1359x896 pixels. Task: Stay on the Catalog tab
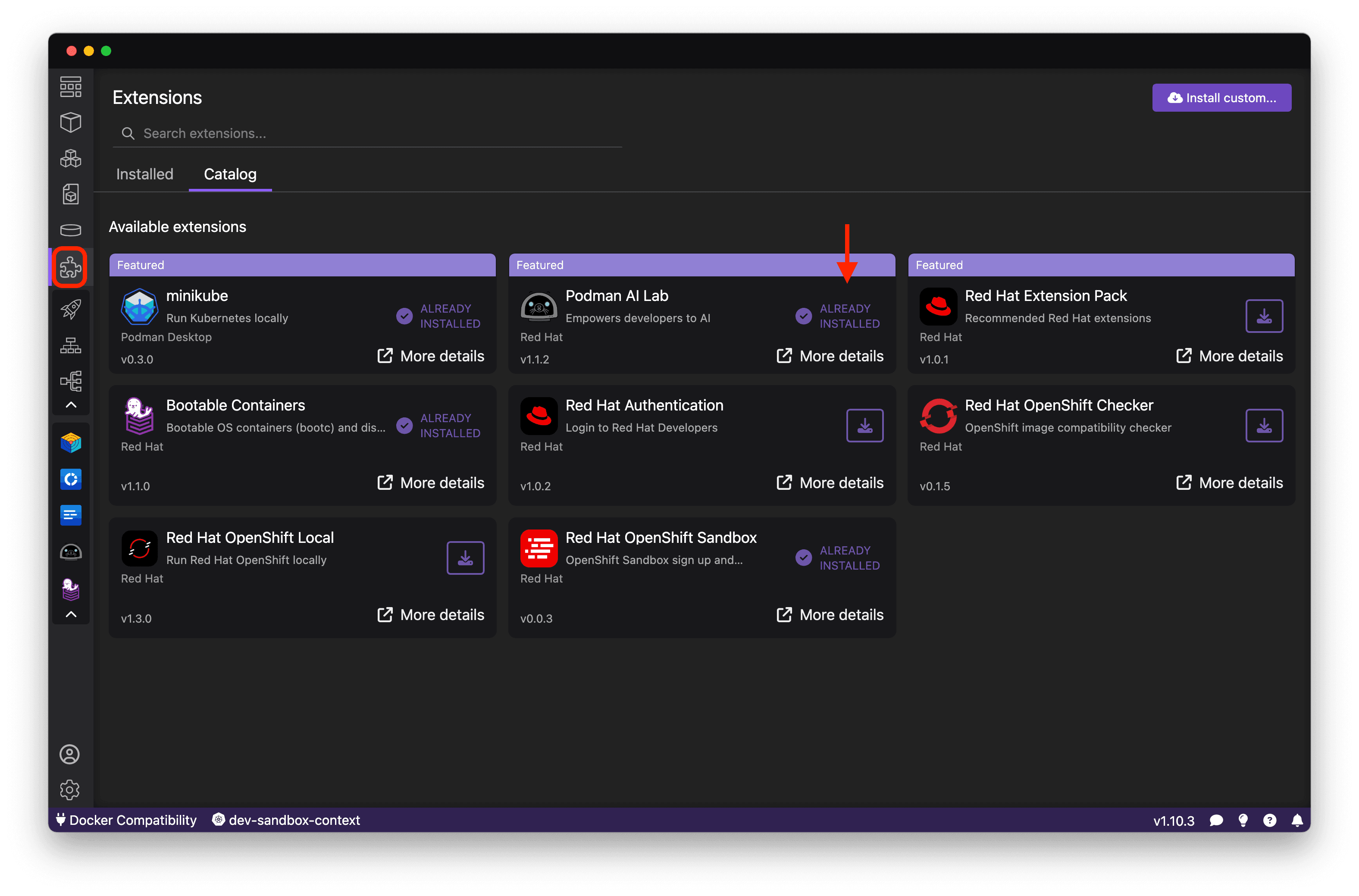(230, 174)
